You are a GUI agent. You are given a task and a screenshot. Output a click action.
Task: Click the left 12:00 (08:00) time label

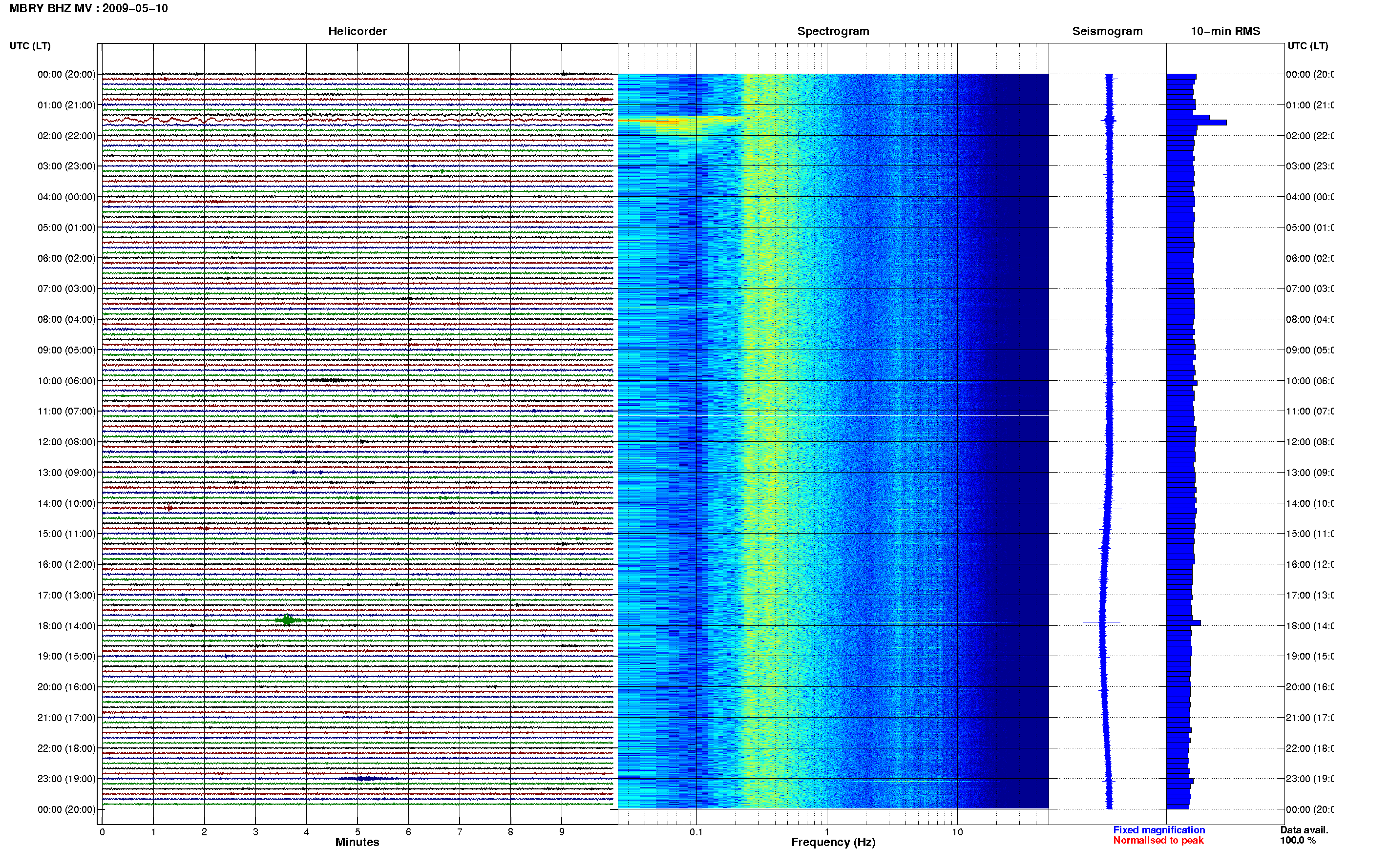[66, 442]
